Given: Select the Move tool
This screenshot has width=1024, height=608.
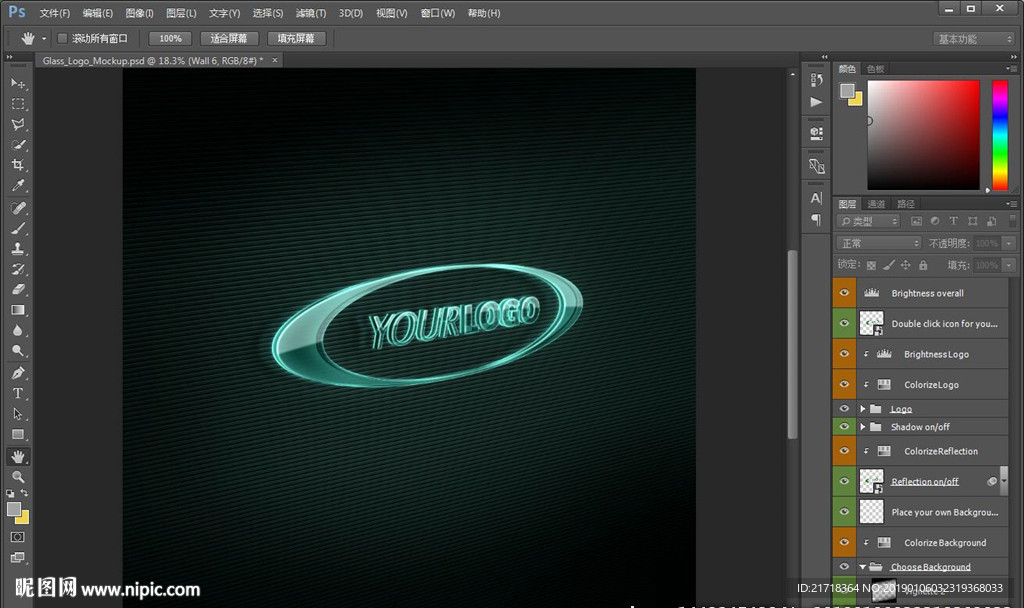Looking at the screenshot, I should point(18,83).
